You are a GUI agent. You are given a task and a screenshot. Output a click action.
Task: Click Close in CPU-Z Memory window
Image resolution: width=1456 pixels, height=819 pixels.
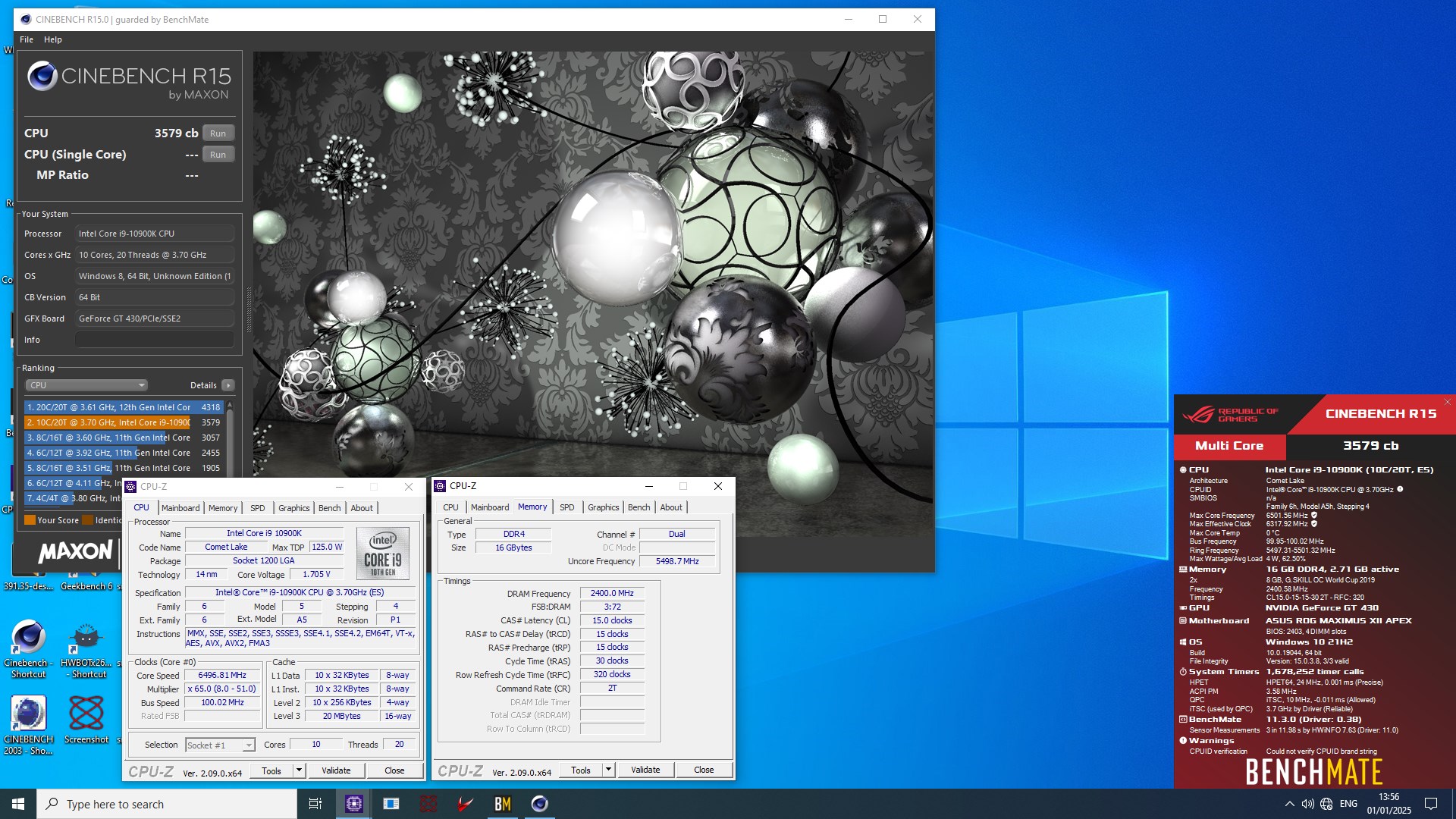(704, 770)
